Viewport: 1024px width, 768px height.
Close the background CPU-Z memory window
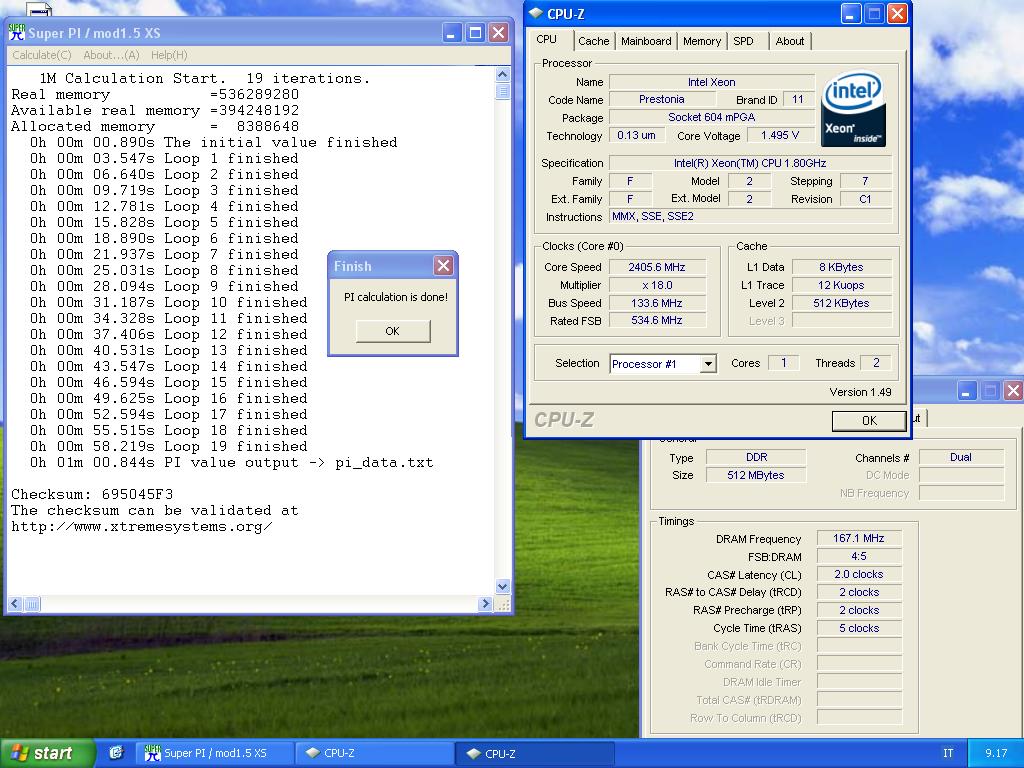pyautogui.click(x=1013, y=391)
